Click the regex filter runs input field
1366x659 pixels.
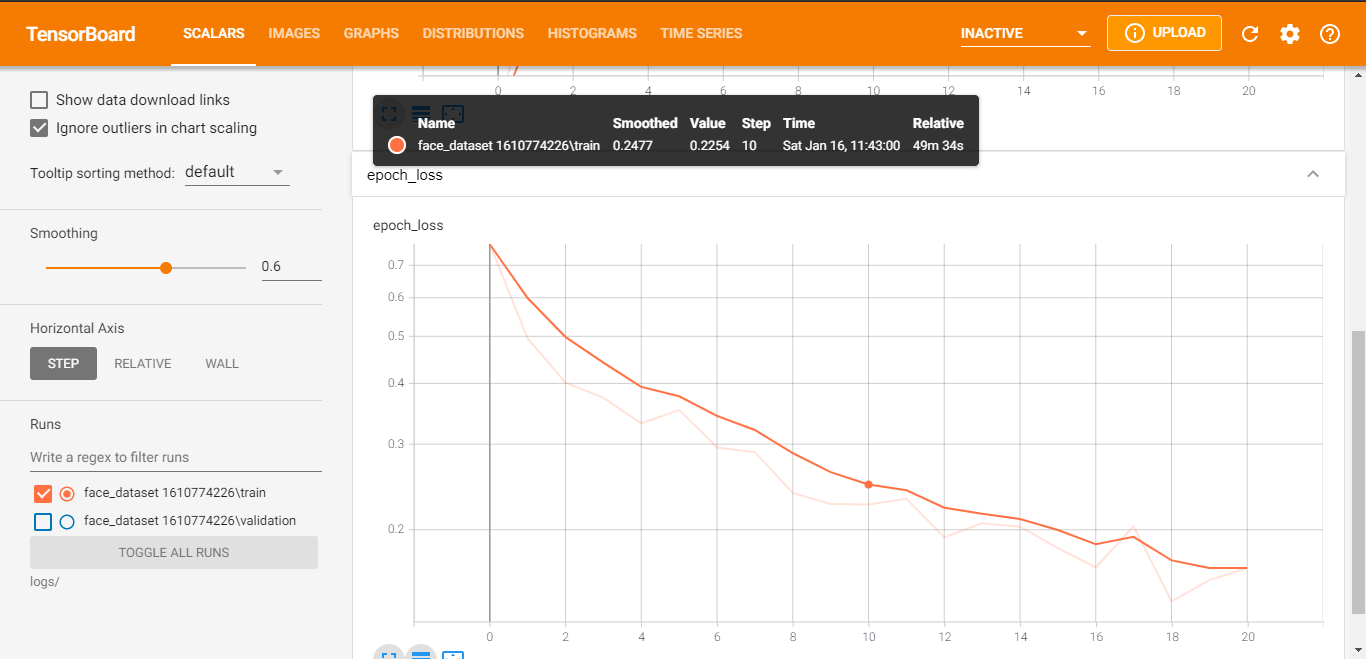175,457
